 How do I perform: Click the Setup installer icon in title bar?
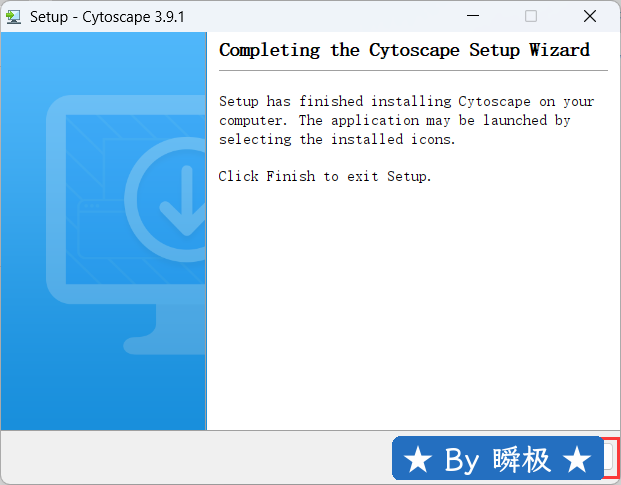[14, 16]
